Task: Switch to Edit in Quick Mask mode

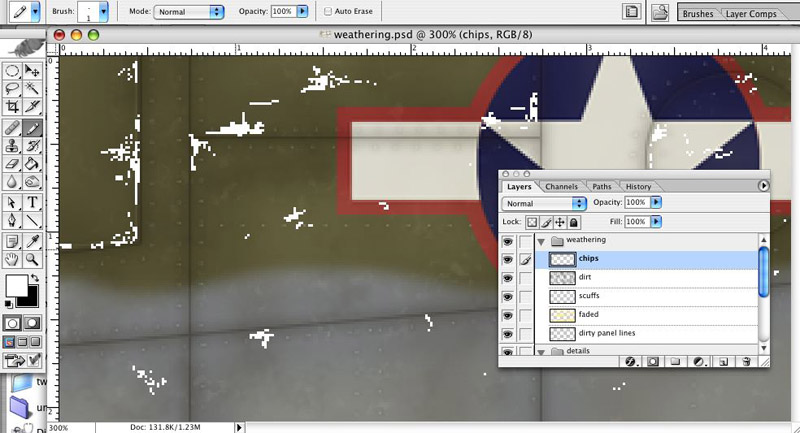Action: pyautogui.click(x=32, y=323)
